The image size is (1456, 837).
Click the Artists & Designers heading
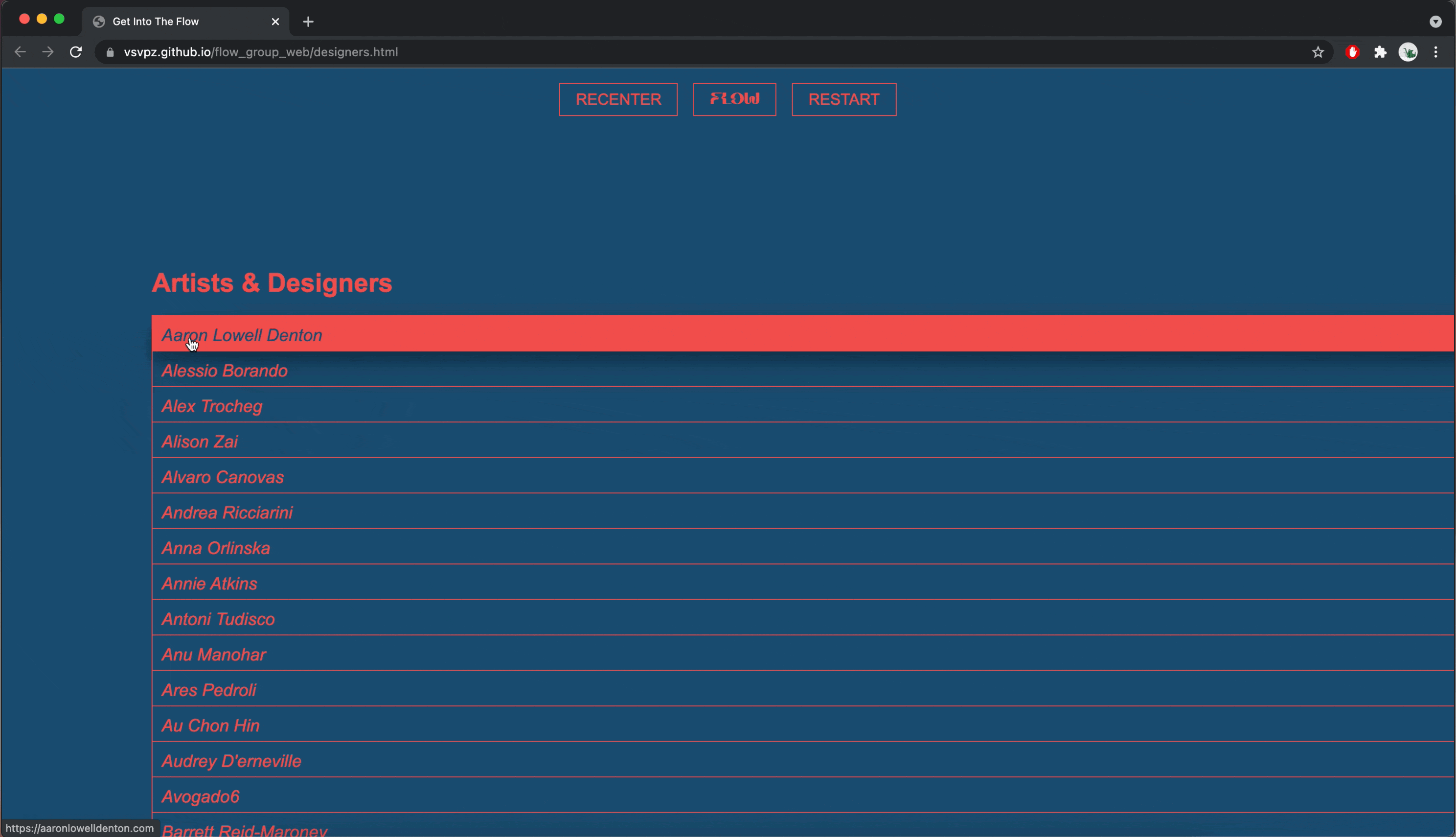pos(272,283)
